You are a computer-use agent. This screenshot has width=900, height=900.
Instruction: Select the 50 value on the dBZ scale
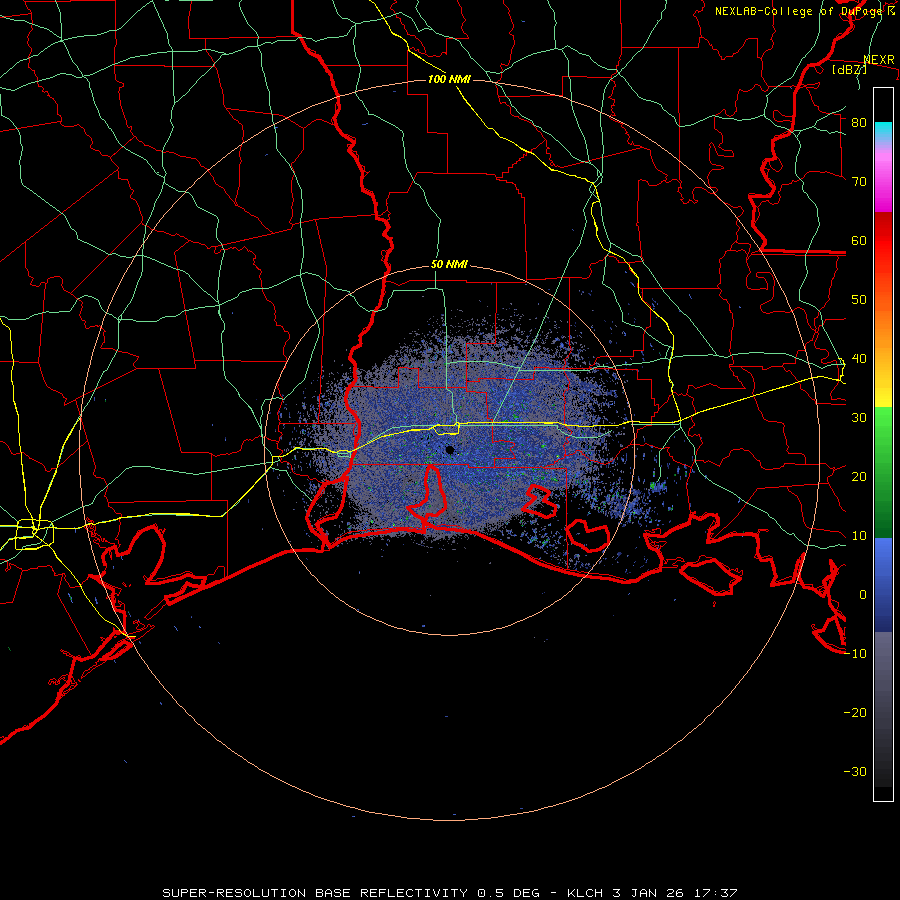click(x=859, y=300)
